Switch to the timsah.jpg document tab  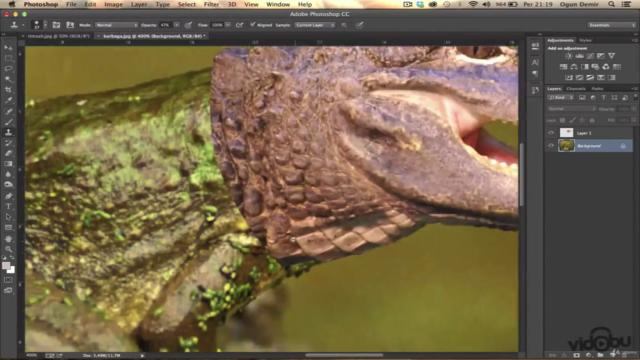(58, 36)
